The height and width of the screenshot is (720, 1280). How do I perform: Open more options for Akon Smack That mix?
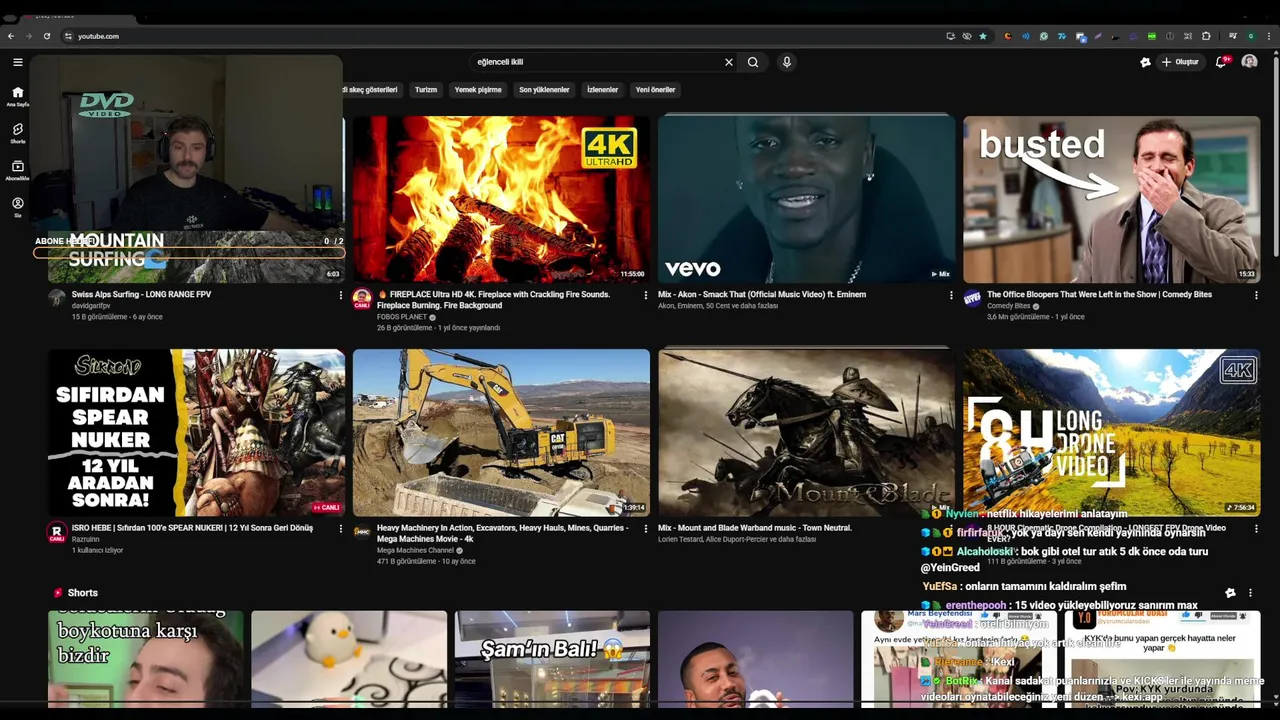click(951, 296)
